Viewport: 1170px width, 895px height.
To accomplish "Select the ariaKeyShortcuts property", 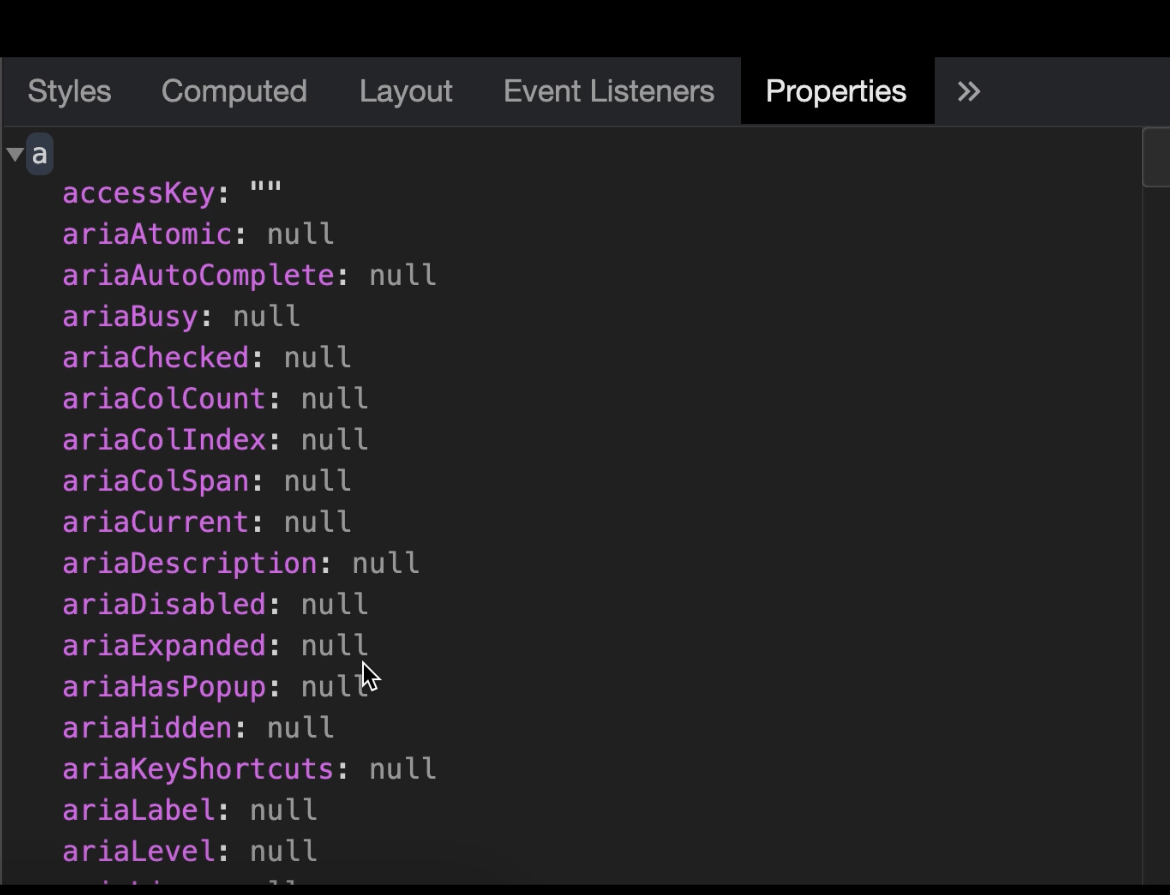I will click(x=198, y=769).
